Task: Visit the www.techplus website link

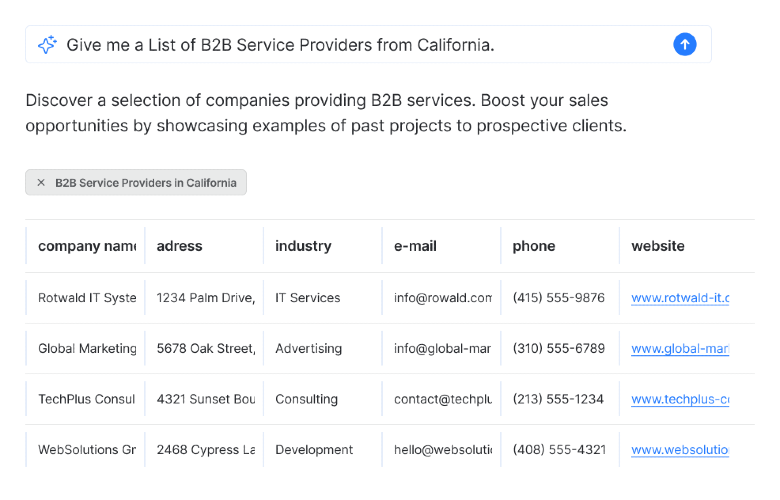Action: click(x=680, y=400)
